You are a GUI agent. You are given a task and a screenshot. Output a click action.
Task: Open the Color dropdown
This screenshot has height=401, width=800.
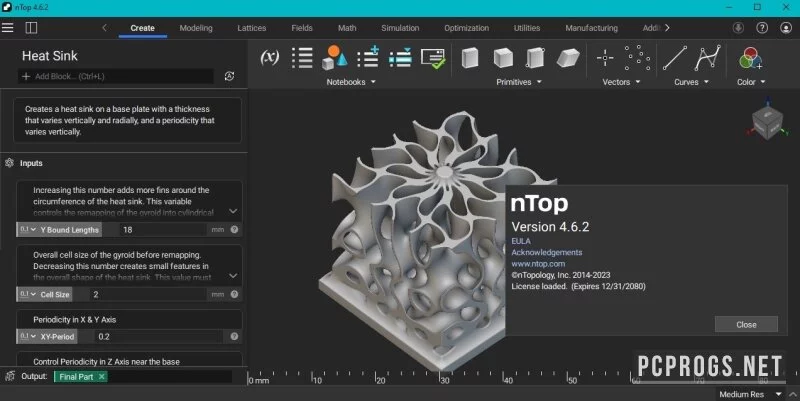coord(751,82)
